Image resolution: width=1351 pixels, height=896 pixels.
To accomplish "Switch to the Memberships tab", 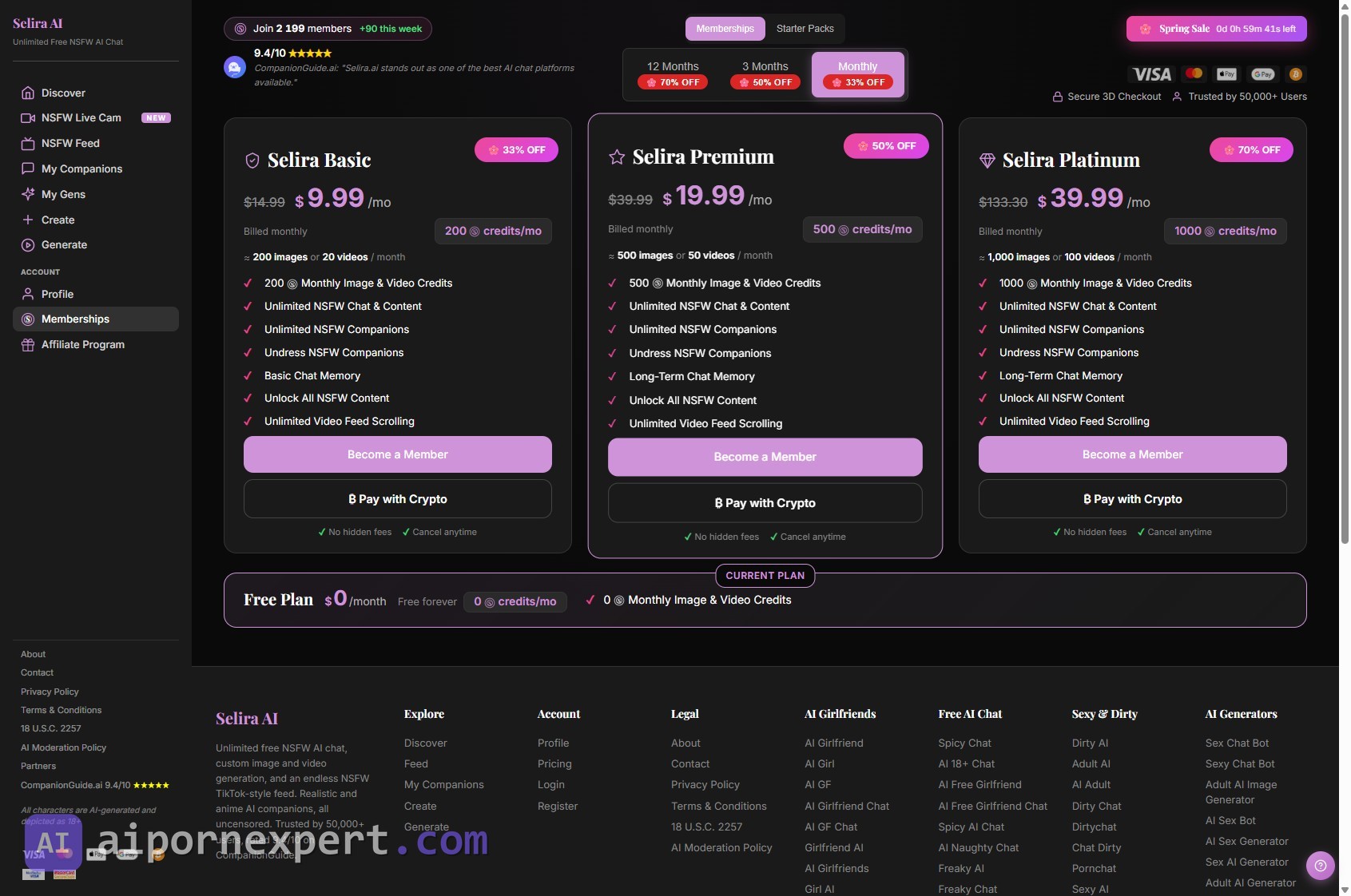I will click(x=725, y=29).
